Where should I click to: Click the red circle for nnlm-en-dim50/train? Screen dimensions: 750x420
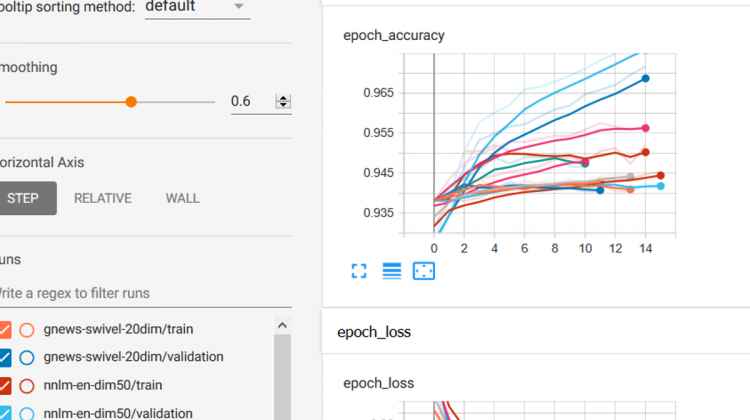[x=27, y=385]
